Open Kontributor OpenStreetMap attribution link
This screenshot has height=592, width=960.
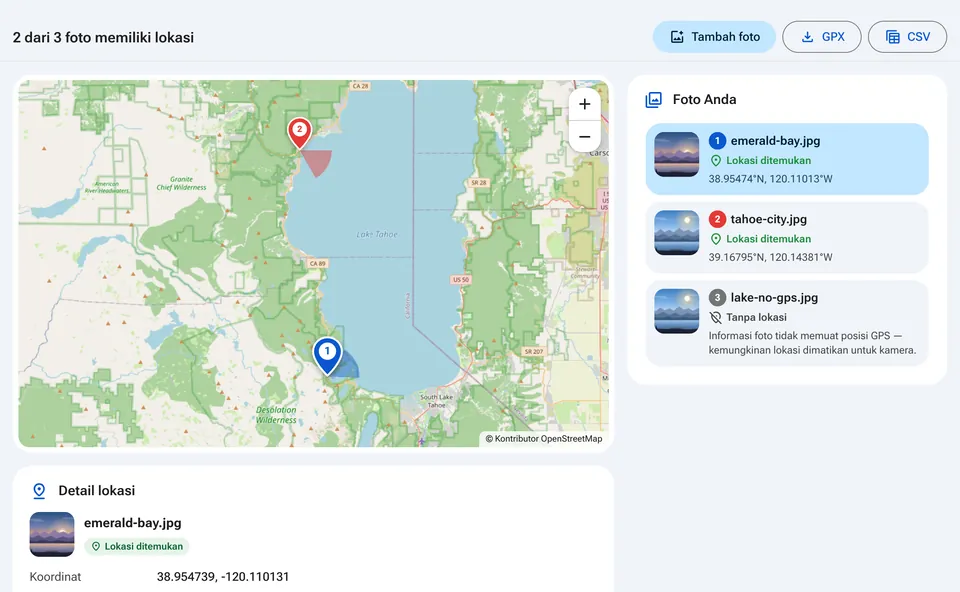[x=544, y=438]
